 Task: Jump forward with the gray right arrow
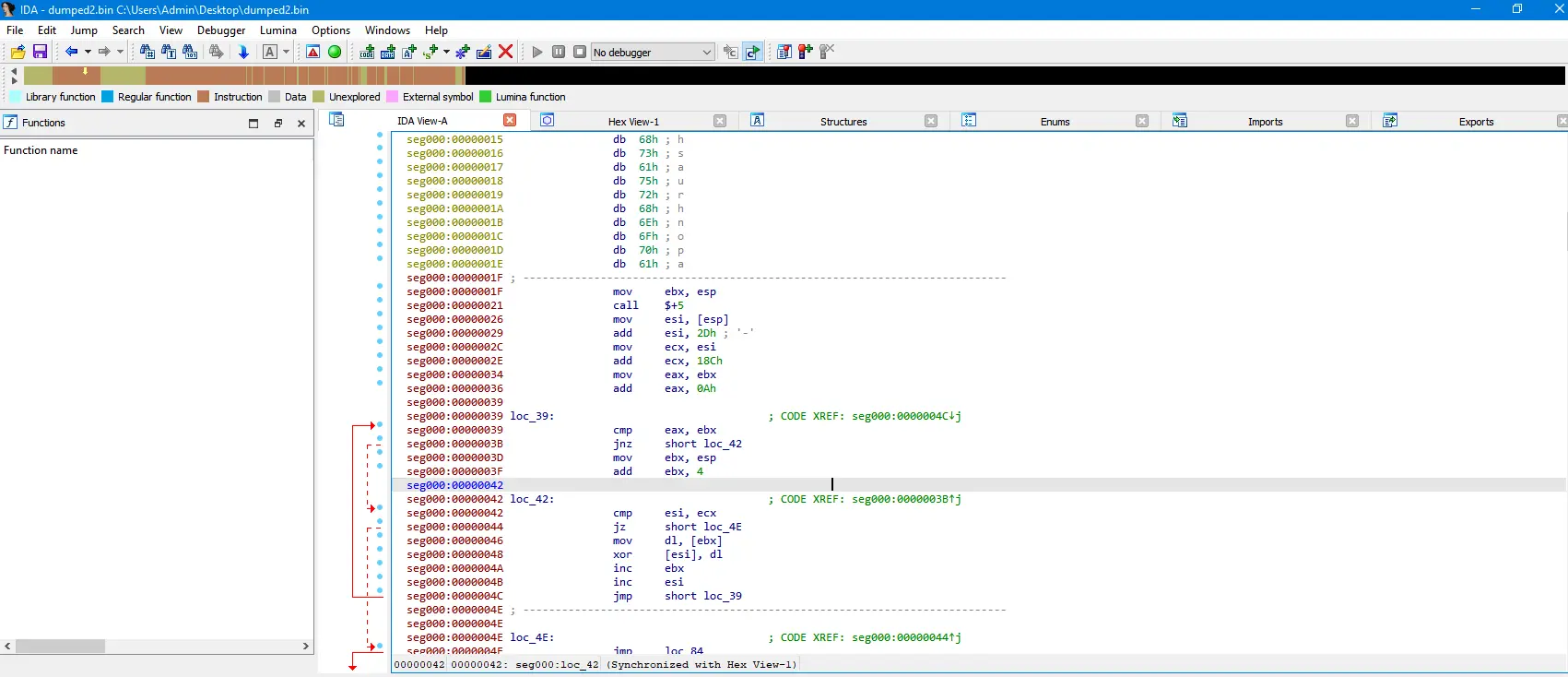(x=104, y=52)
